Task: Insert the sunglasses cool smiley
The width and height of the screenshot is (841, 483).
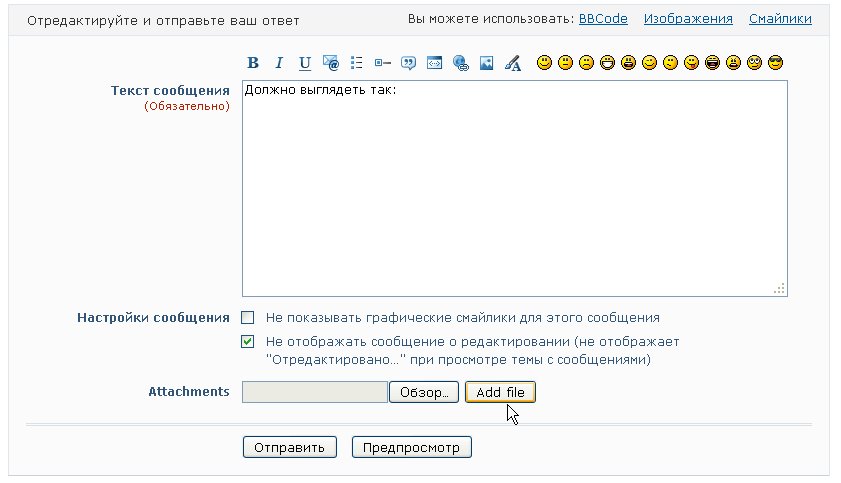Action: pos(775,64)
